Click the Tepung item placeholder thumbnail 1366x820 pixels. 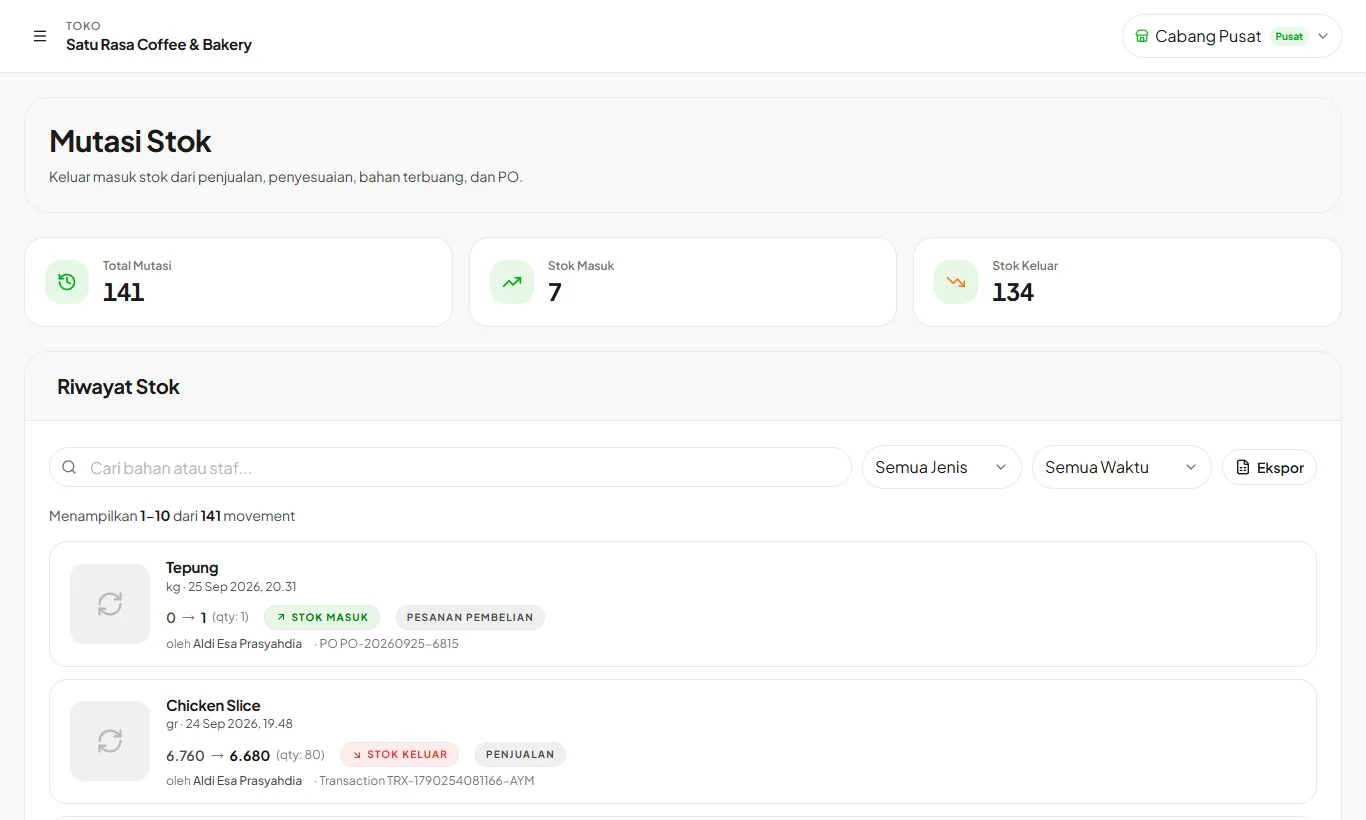(x=110, y=604)
